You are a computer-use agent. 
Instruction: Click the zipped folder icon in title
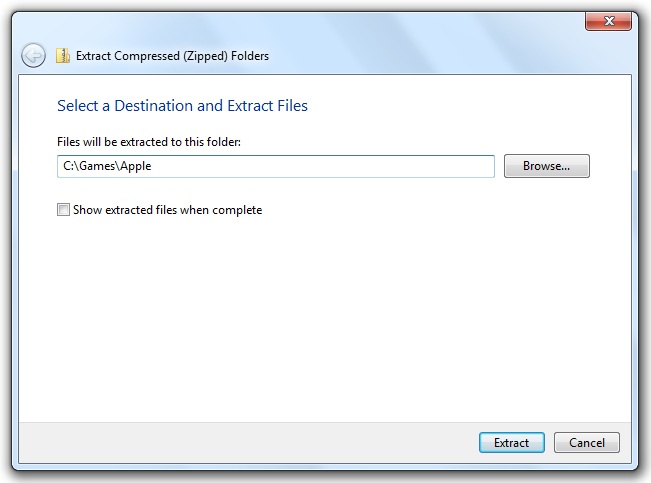63,55
